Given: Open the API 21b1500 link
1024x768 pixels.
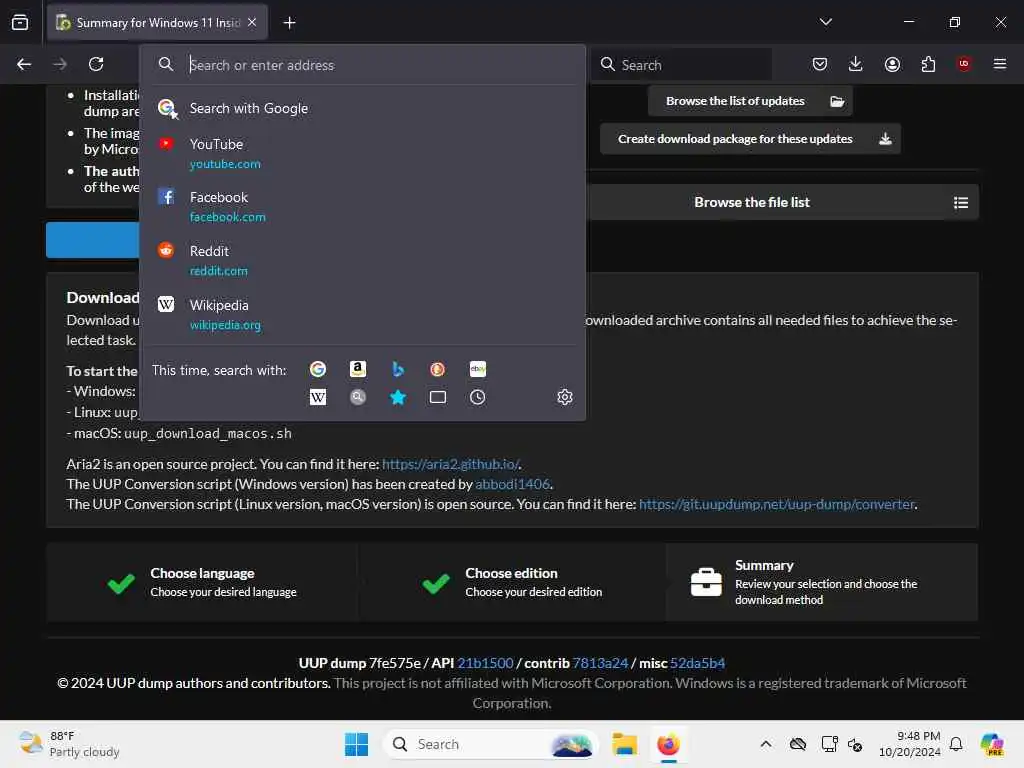Looking at the screenshot, I should (x=485, y=663).
